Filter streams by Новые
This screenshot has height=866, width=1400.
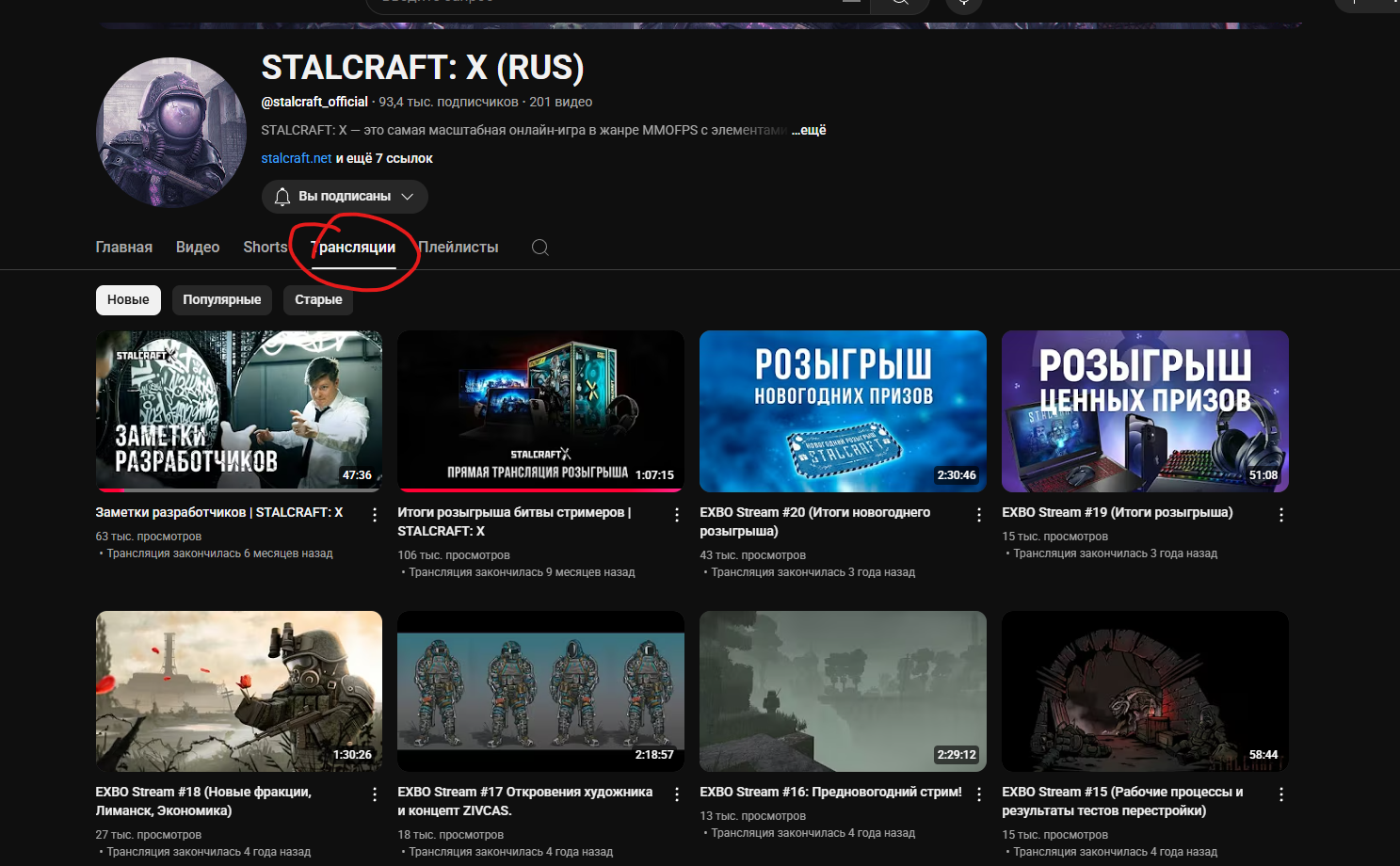point(128,300)
